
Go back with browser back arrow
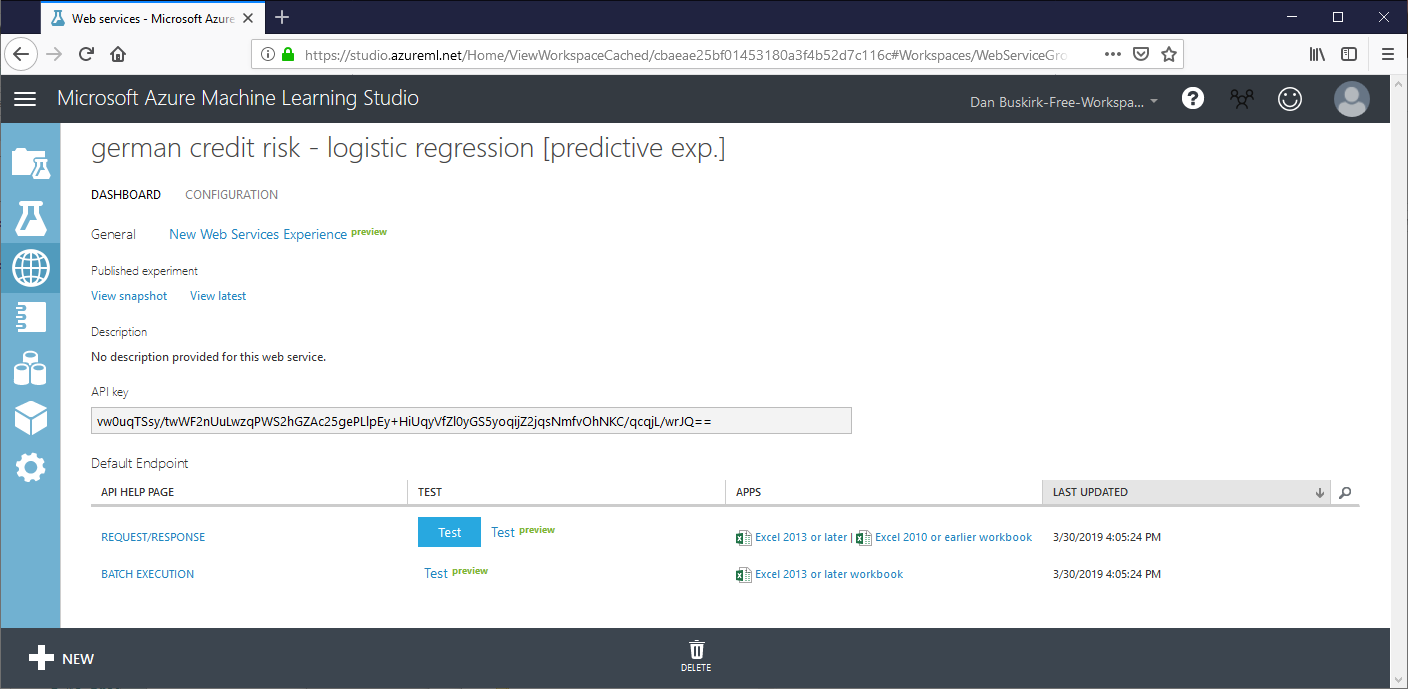coord(23,54)
